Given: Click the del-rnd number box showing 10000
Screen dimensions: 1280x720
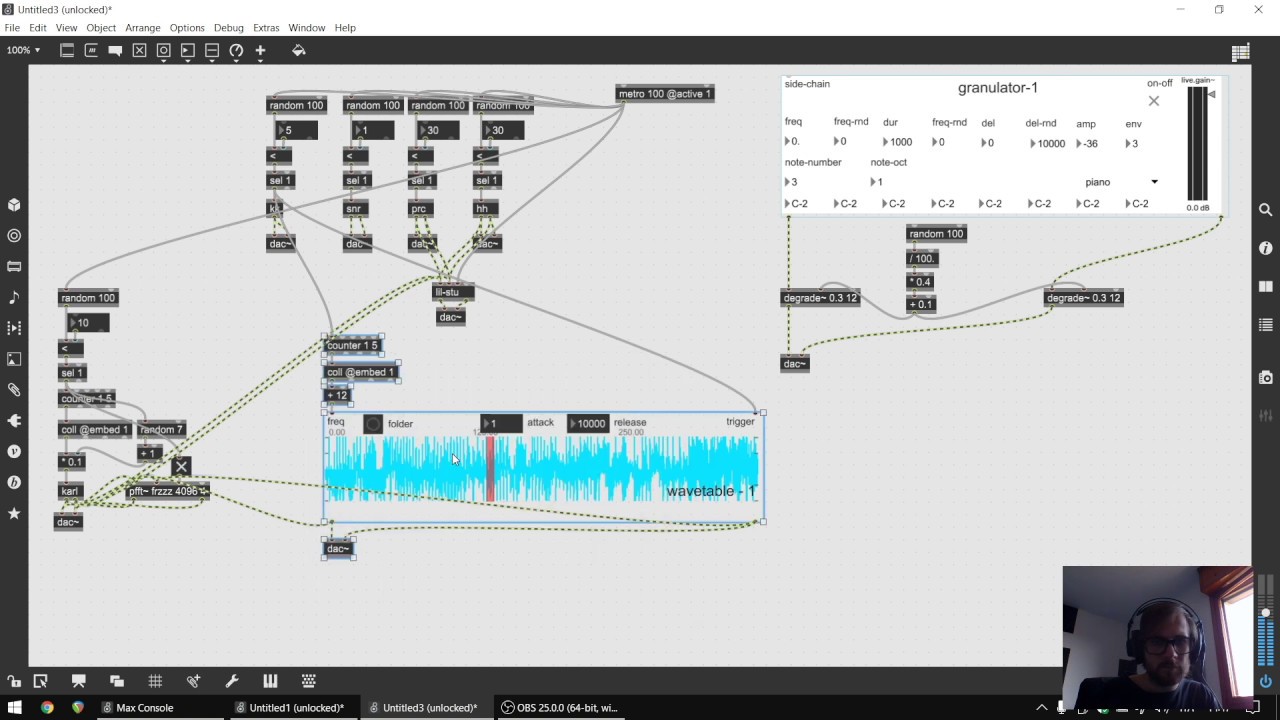Looking at the screenshot, I should coord(1048,143).
